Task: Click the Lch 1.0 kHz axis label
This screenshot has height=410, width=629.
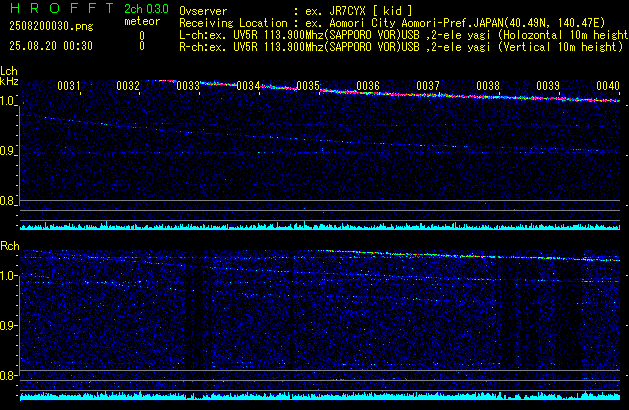Action: pyautogui.click(x=7, y=101)
